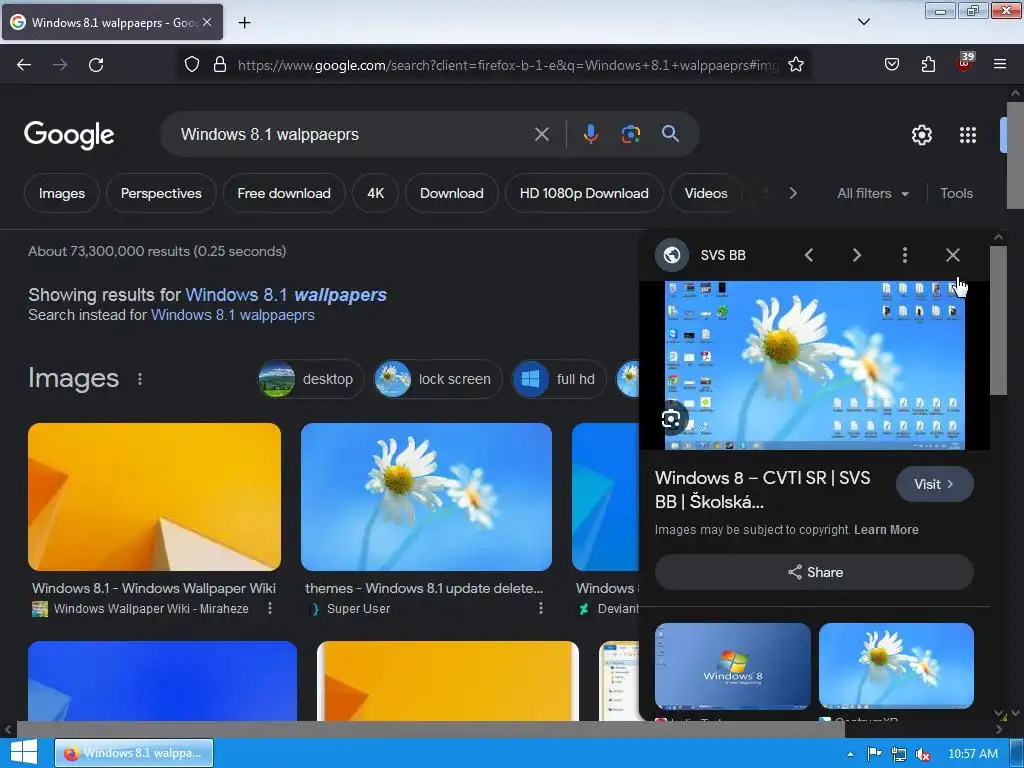Open the Windows Wallpaper Wiki - Miraheze source

tap(151, 609)
